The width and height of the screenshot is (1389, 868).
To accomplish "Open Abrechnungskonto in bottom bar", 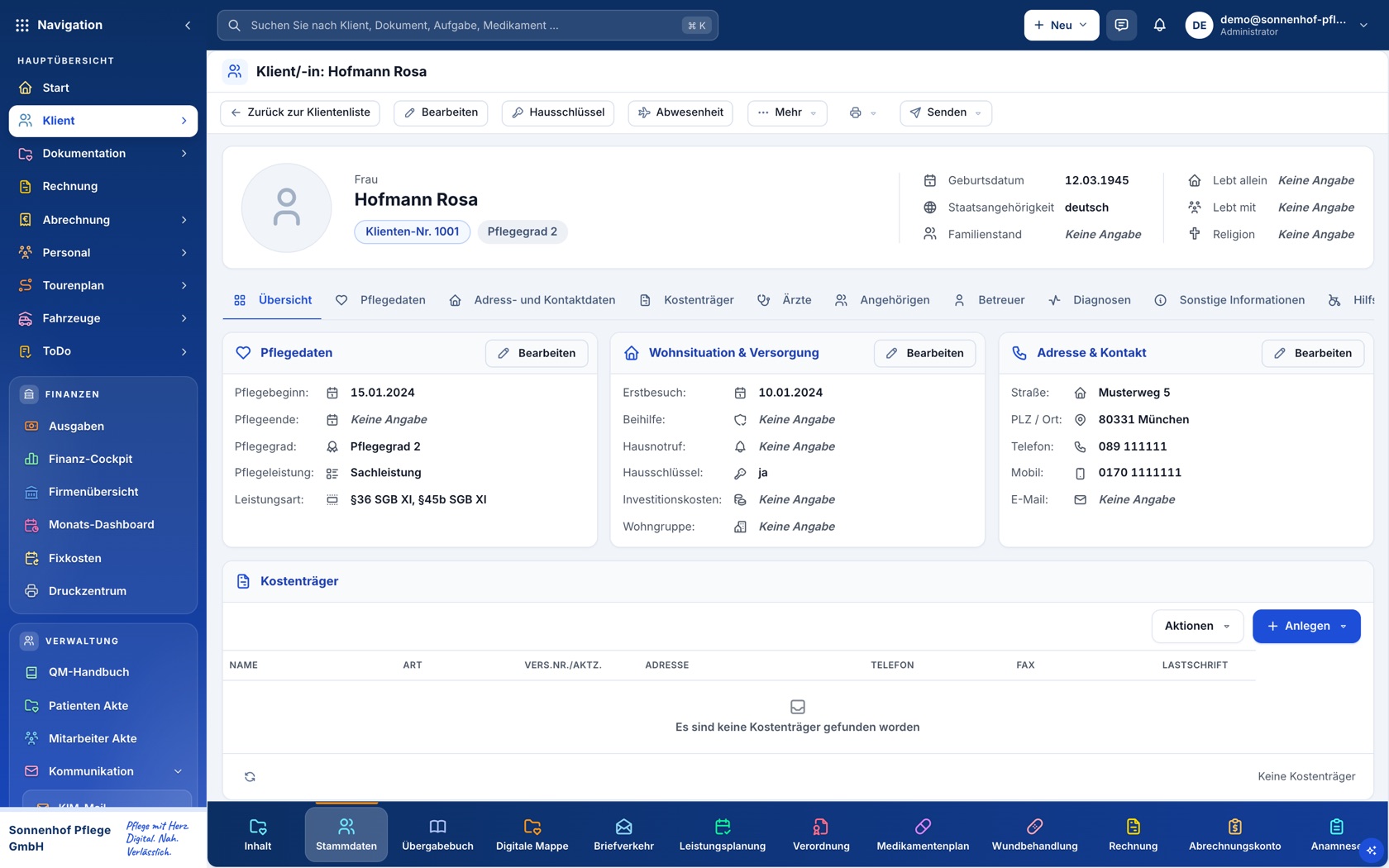I will (x=1234, y=835).
